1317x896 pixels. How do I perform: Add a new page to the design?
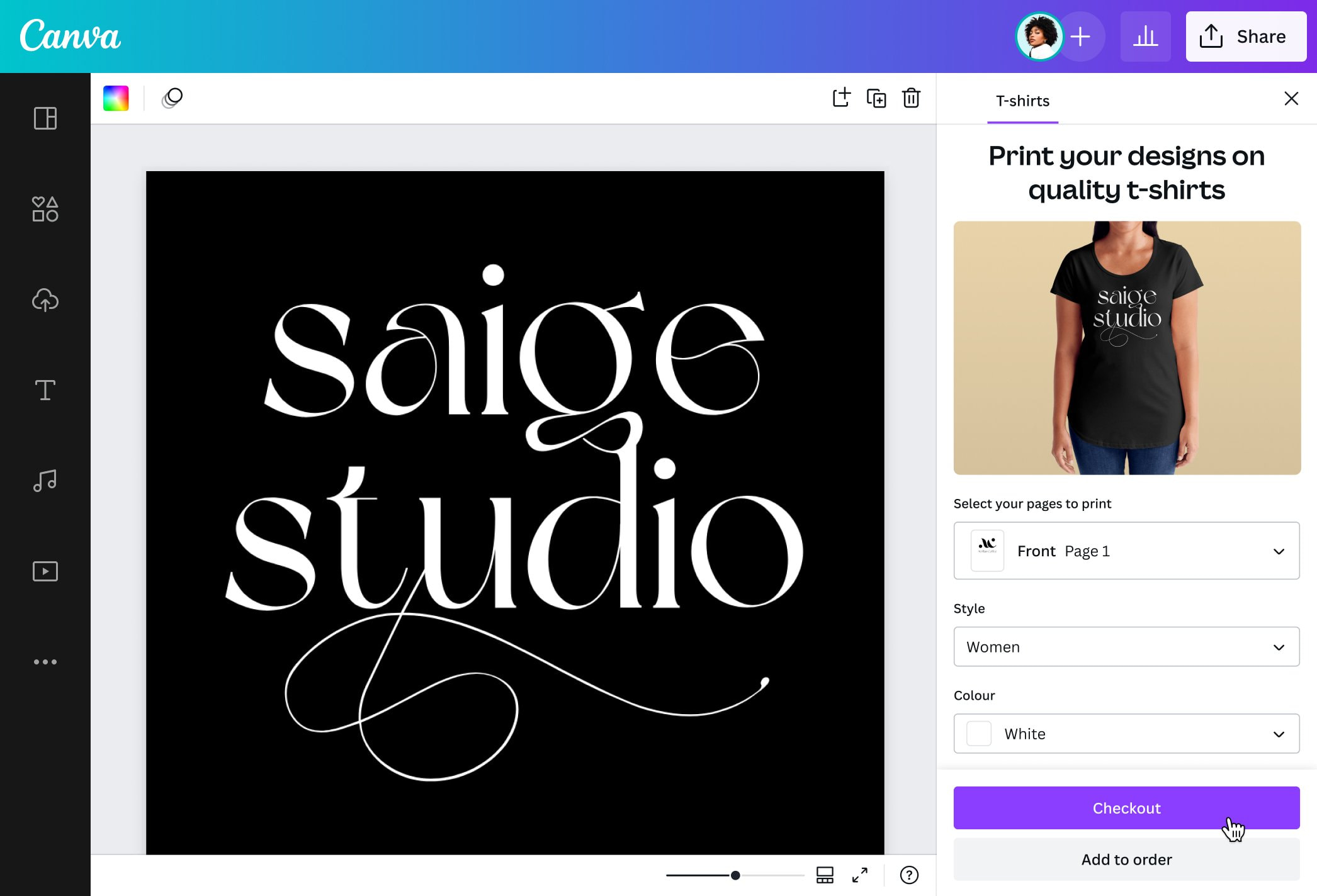[x=841, y=98]
